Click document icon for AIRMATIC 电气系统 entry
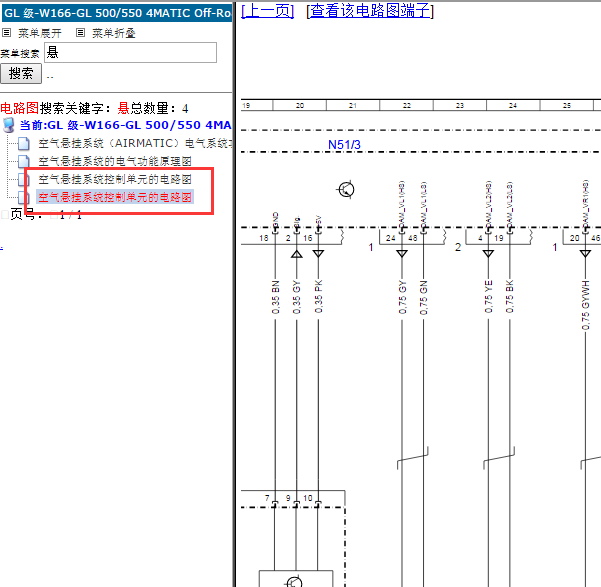The image size is (601, 587). [x=23, y=143]
